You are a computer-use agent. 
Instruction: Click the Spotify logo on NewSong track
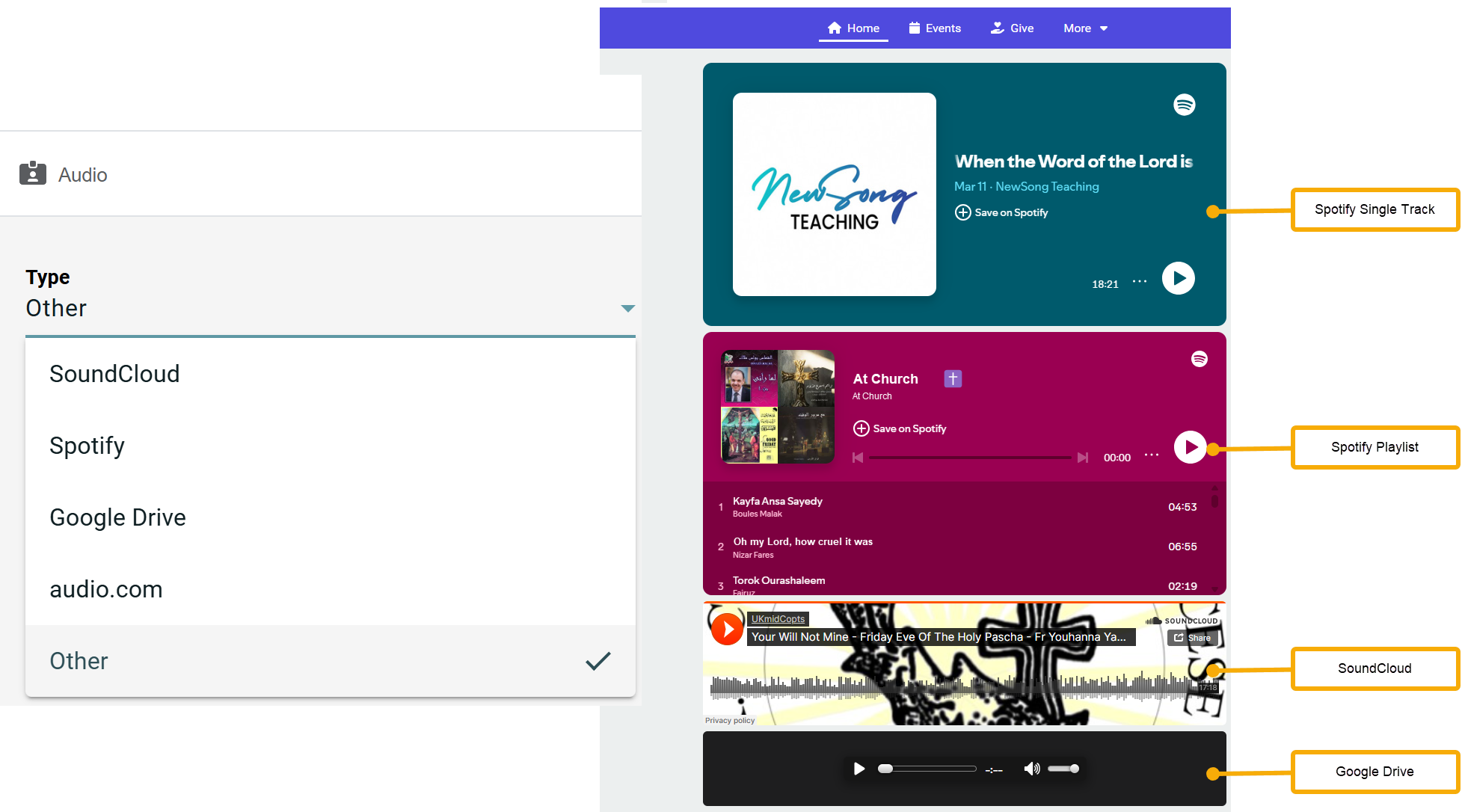click(1184, 105)
